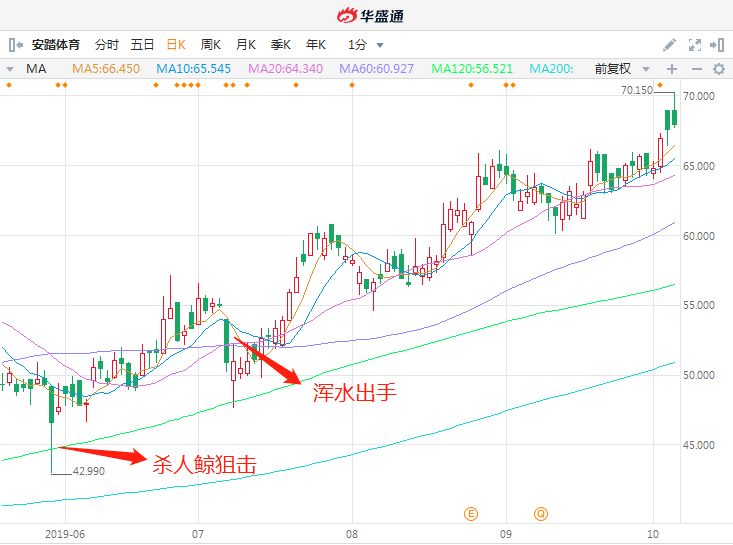Click the pencil drawing tool icon
The width and height of the screenshot is (733, 545).
[669, 45]
